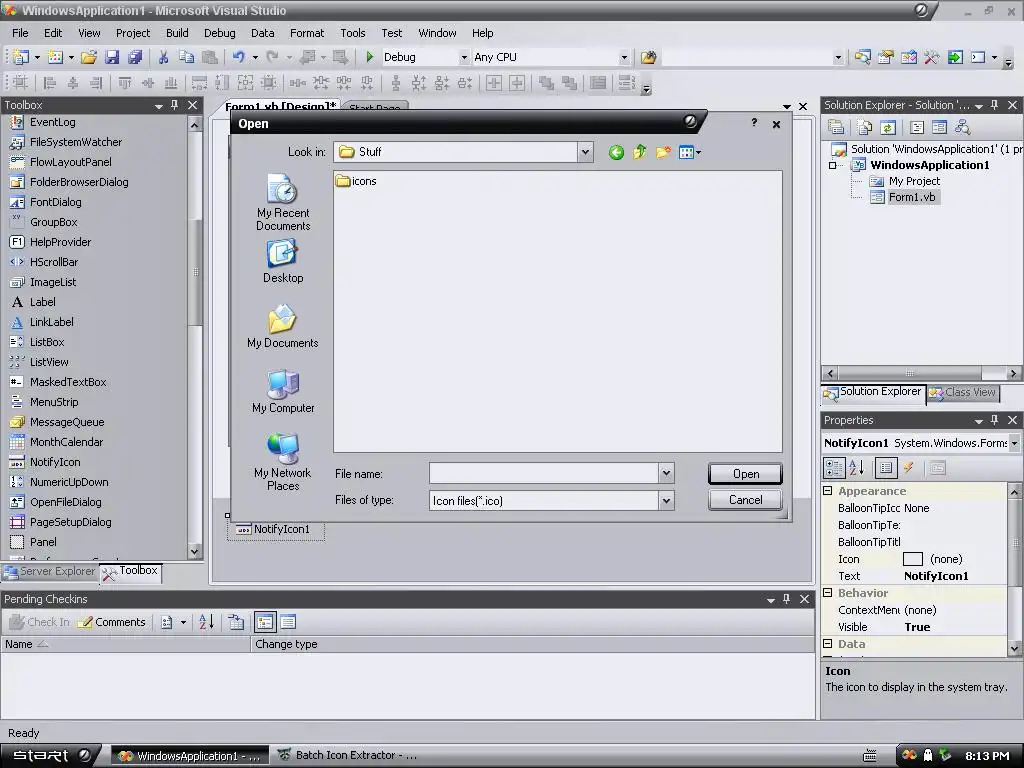Viewport: 1024px width, 768px height.
Task: Jump to My Recent Documents place
Action: pos(283,202)
